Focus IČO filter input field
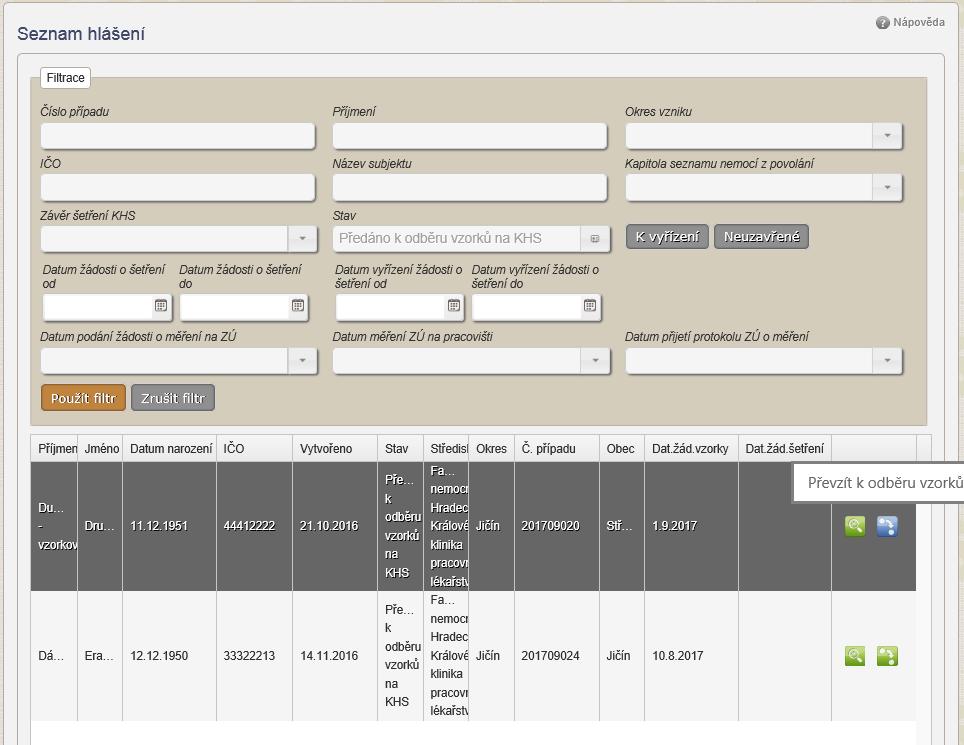 point(178,187)
